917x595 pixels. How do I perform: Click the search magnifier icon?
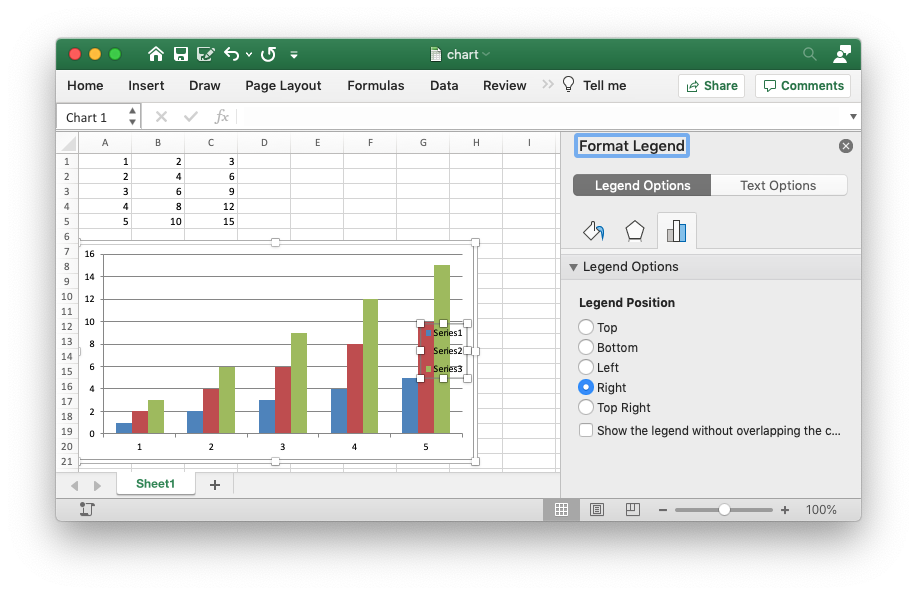[809, 54]
